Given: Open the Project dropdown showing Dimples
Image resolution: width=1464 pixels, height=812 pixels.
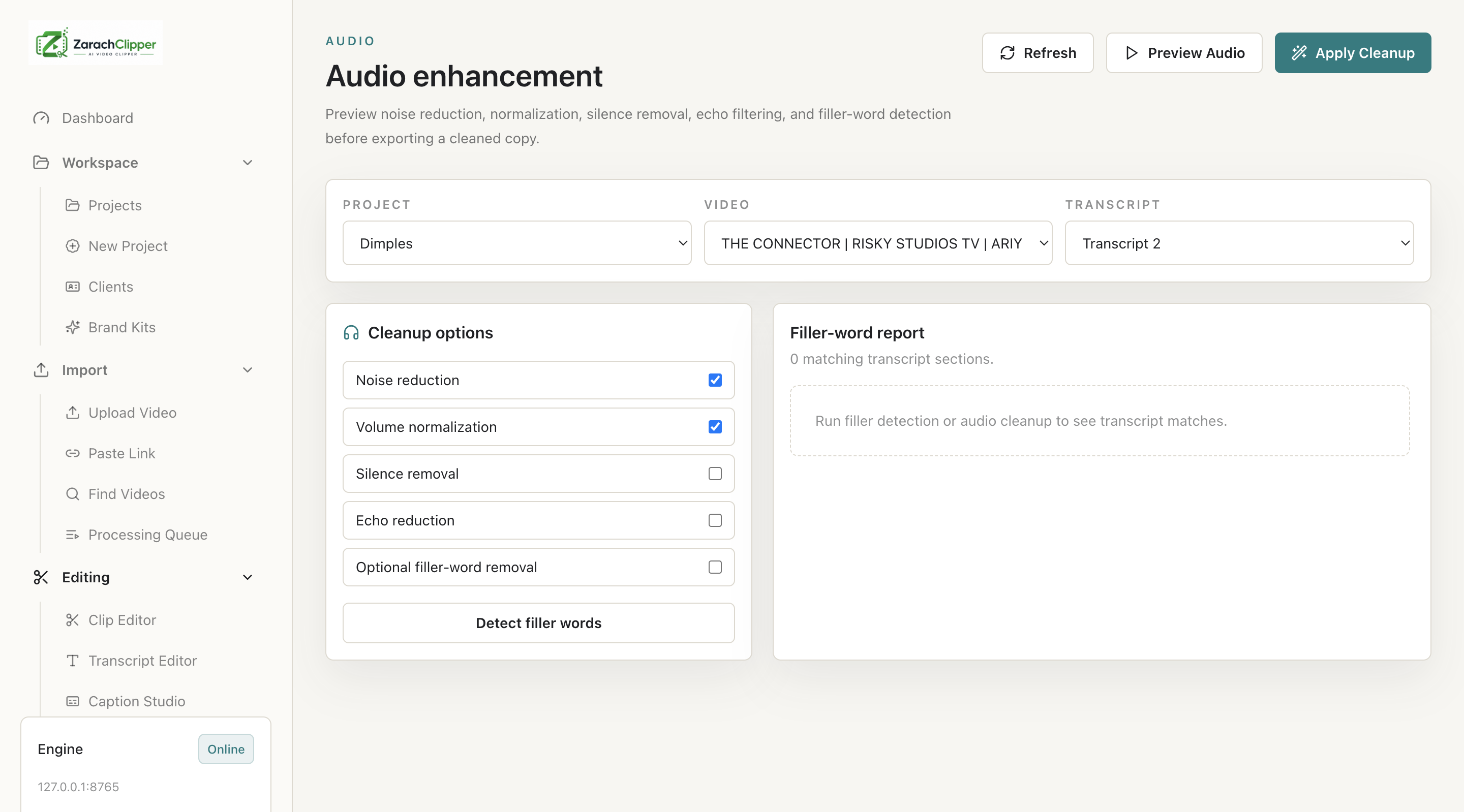Looking at the screenshot, I should [x=516, y=243].
